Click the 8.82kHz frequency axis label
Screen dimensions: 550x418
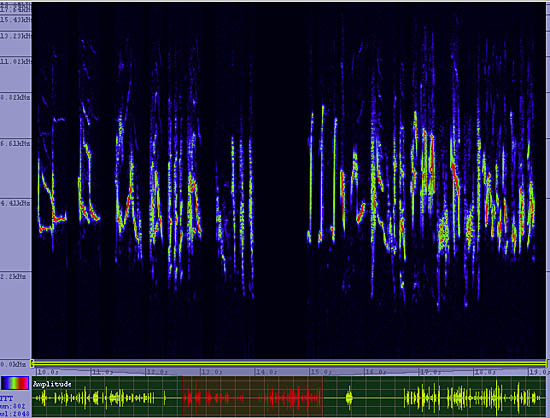click(15, 97)
